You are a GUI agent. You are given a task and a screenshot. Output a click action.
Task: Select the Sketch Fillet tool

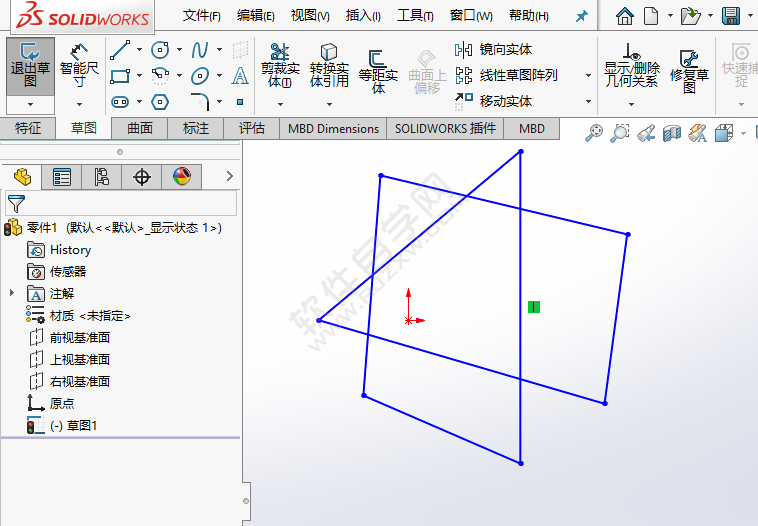(200, 102)
